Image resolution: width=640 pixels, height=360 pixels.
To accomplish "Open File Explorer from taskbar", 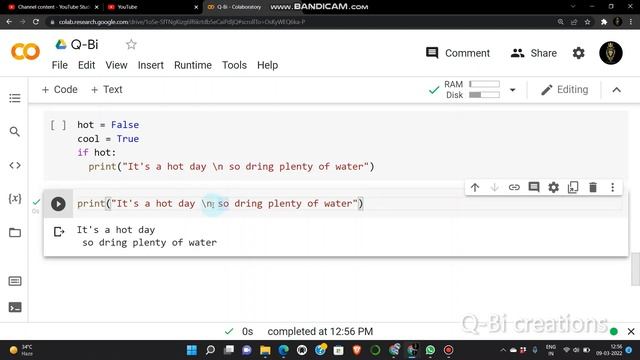I will (x=265, y=350).
